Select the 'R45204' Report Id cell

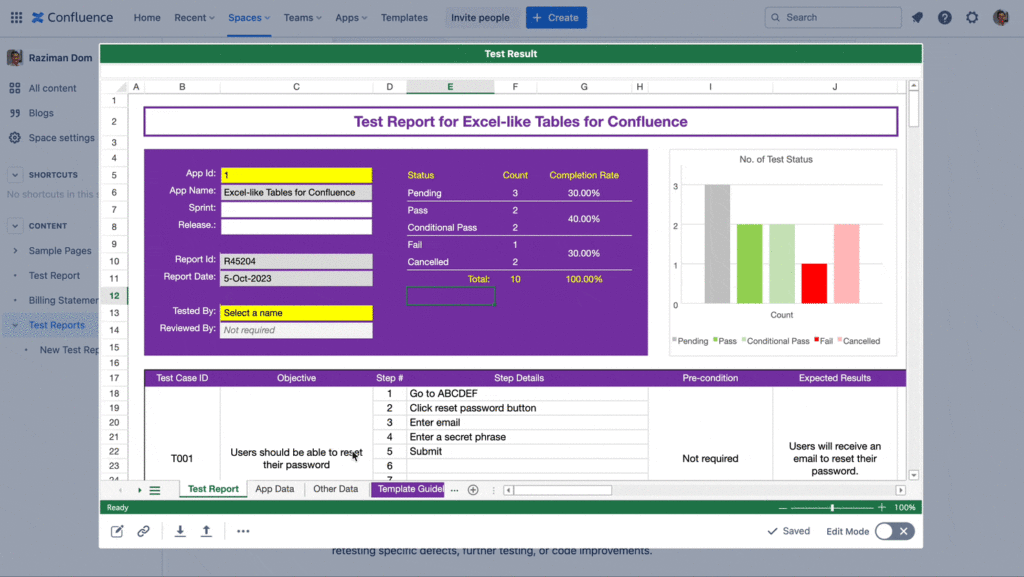(296, 261)
